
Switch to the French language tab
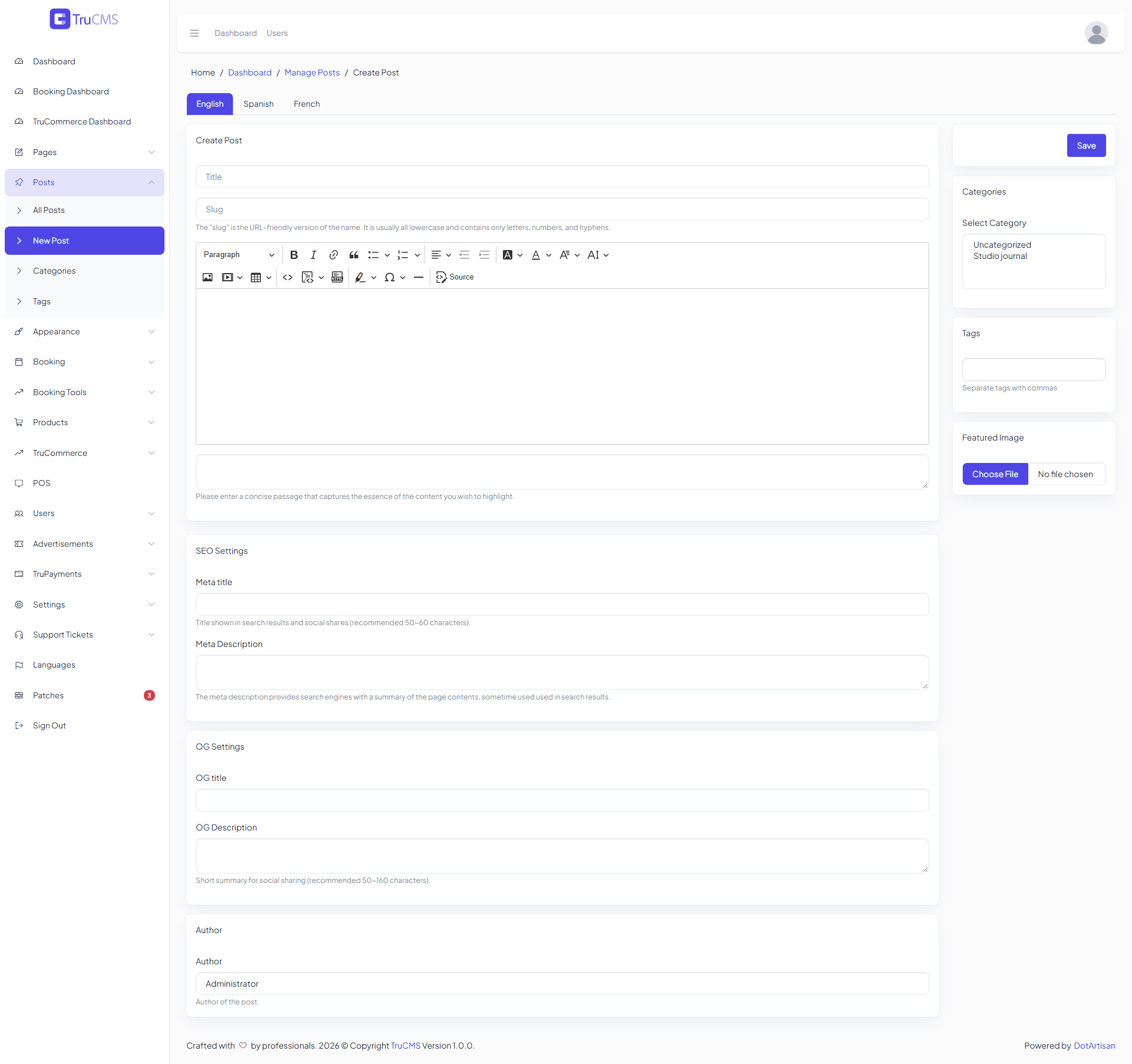307,104
